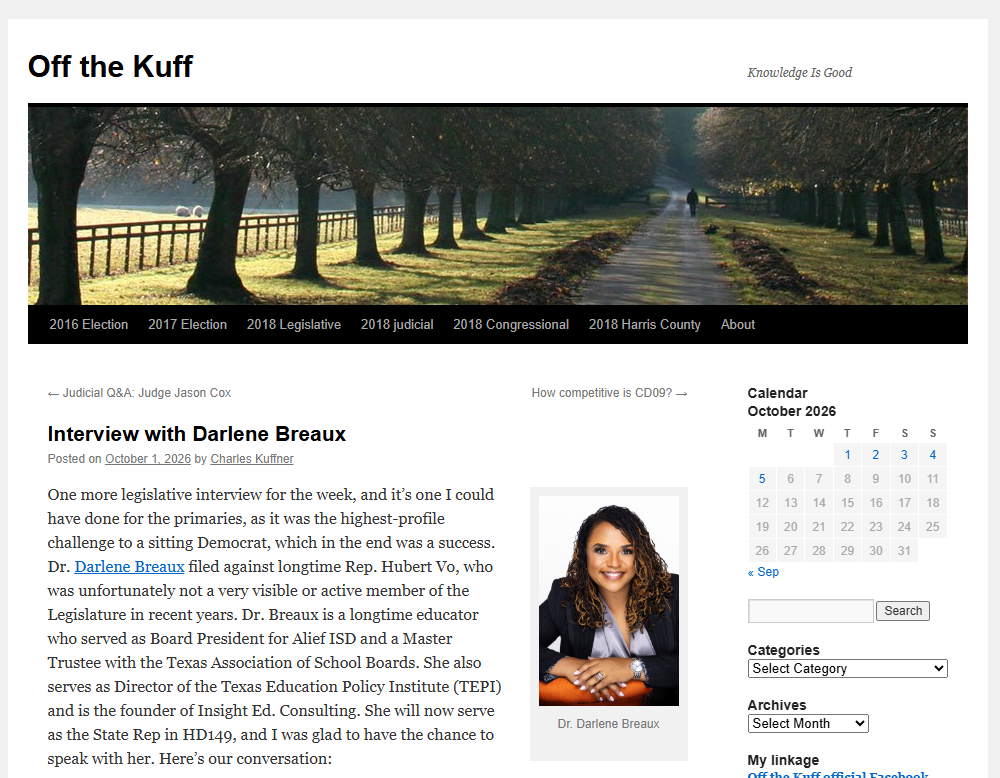Open the 2018 Harris County page

tap(644, 325)
